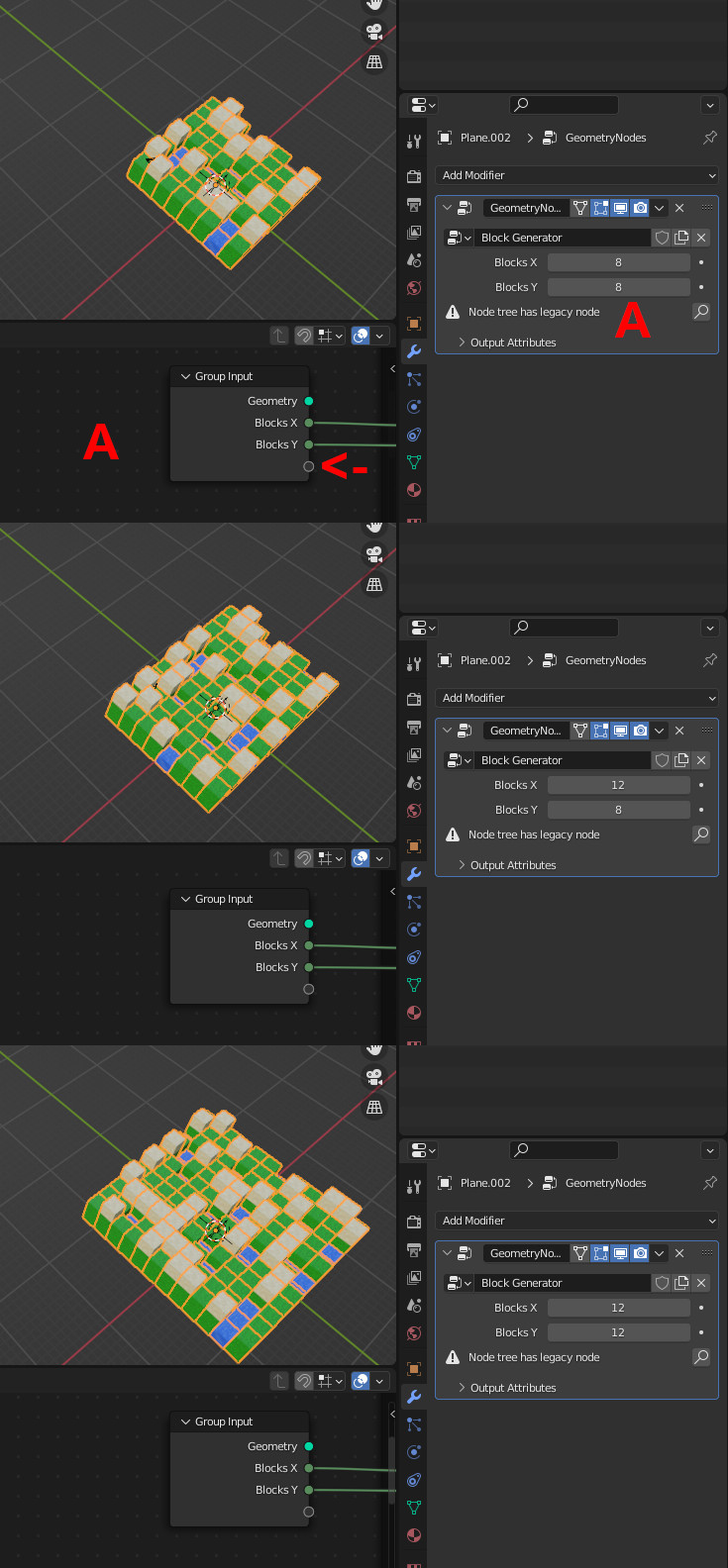Image resolution: width=728 pixels, height=1568 pixels.
Task: Select Modifier wrench tab in top screenshot
Action: pyautogui.click(x=414, y=351)
